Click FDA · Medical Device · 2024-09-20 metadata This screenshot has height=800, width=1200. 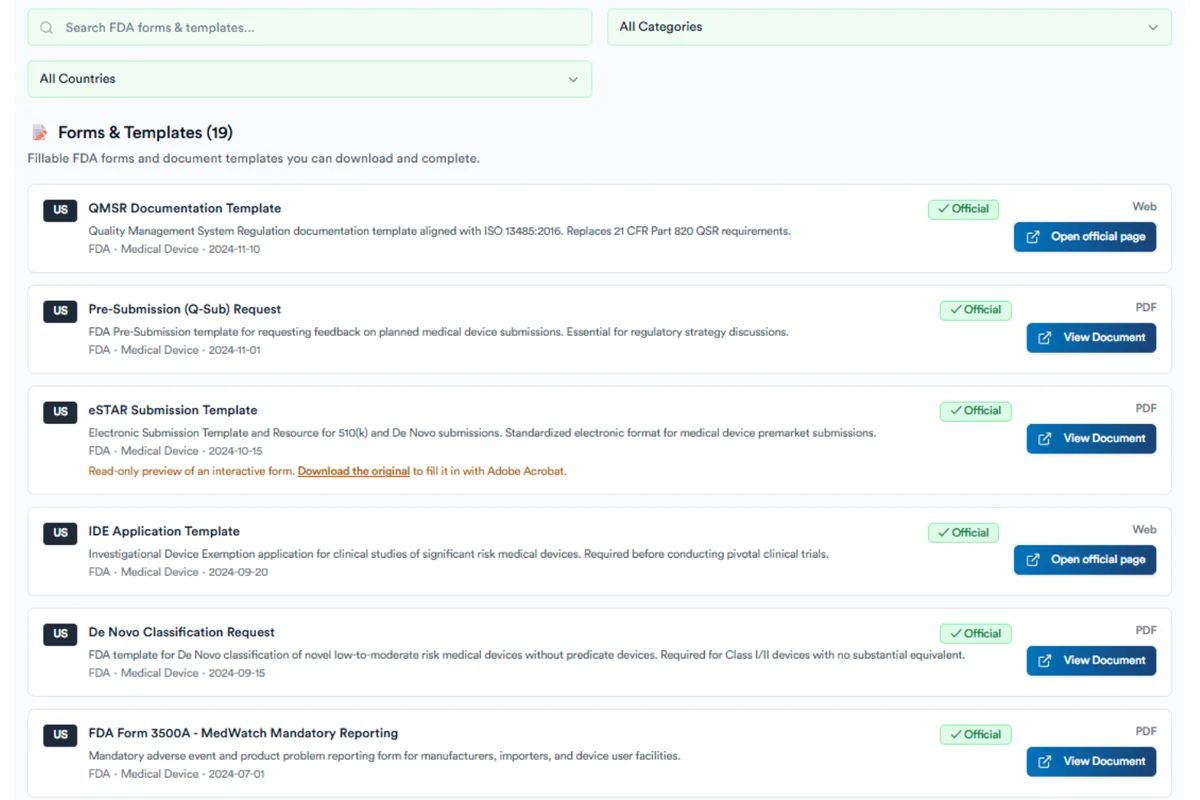click(178, 573)
